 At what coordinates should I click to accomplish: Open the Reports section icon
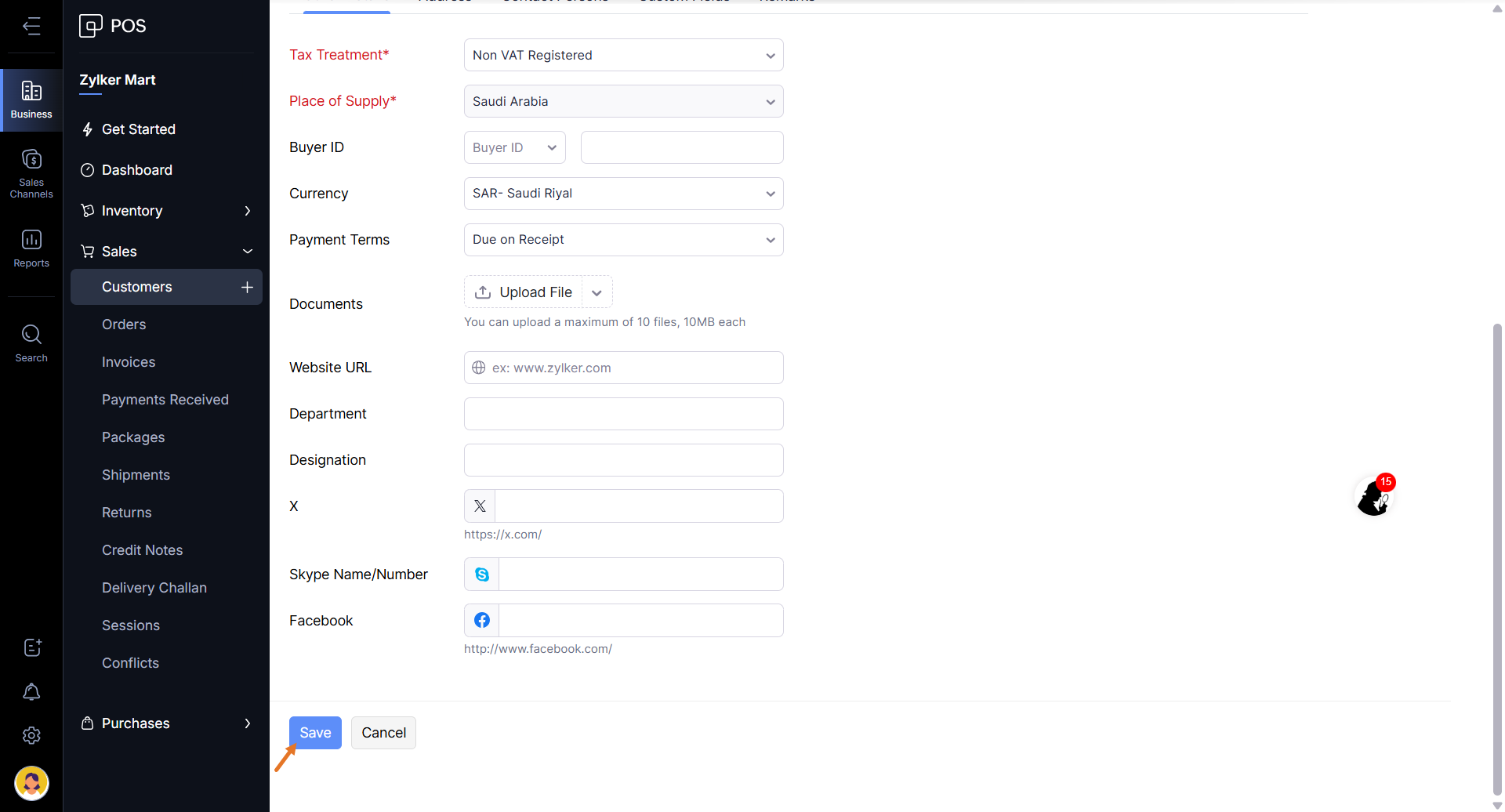click(x=31, y=248)
